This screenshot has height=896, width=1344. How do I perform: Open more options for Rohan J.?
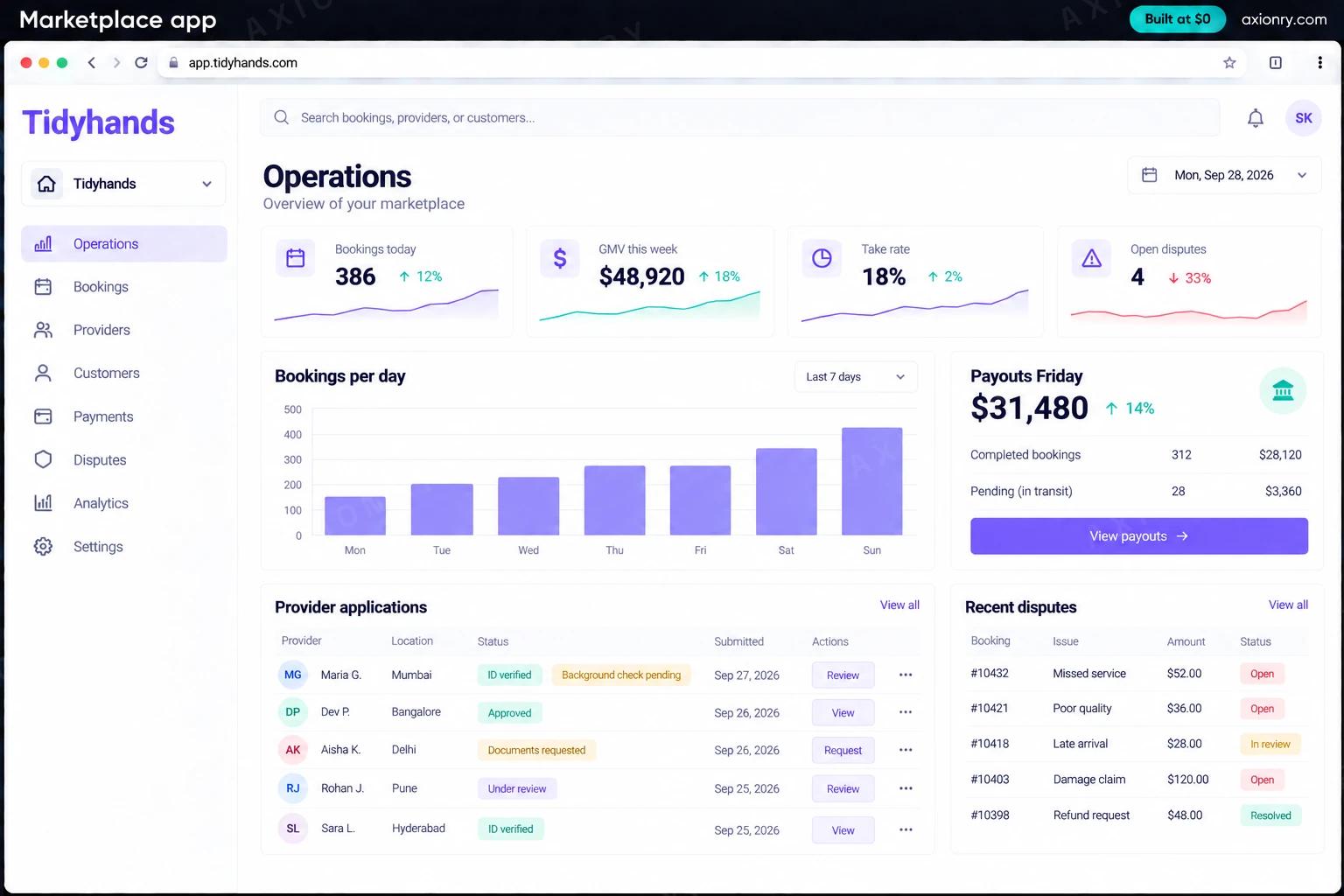[x=906, y=788]
